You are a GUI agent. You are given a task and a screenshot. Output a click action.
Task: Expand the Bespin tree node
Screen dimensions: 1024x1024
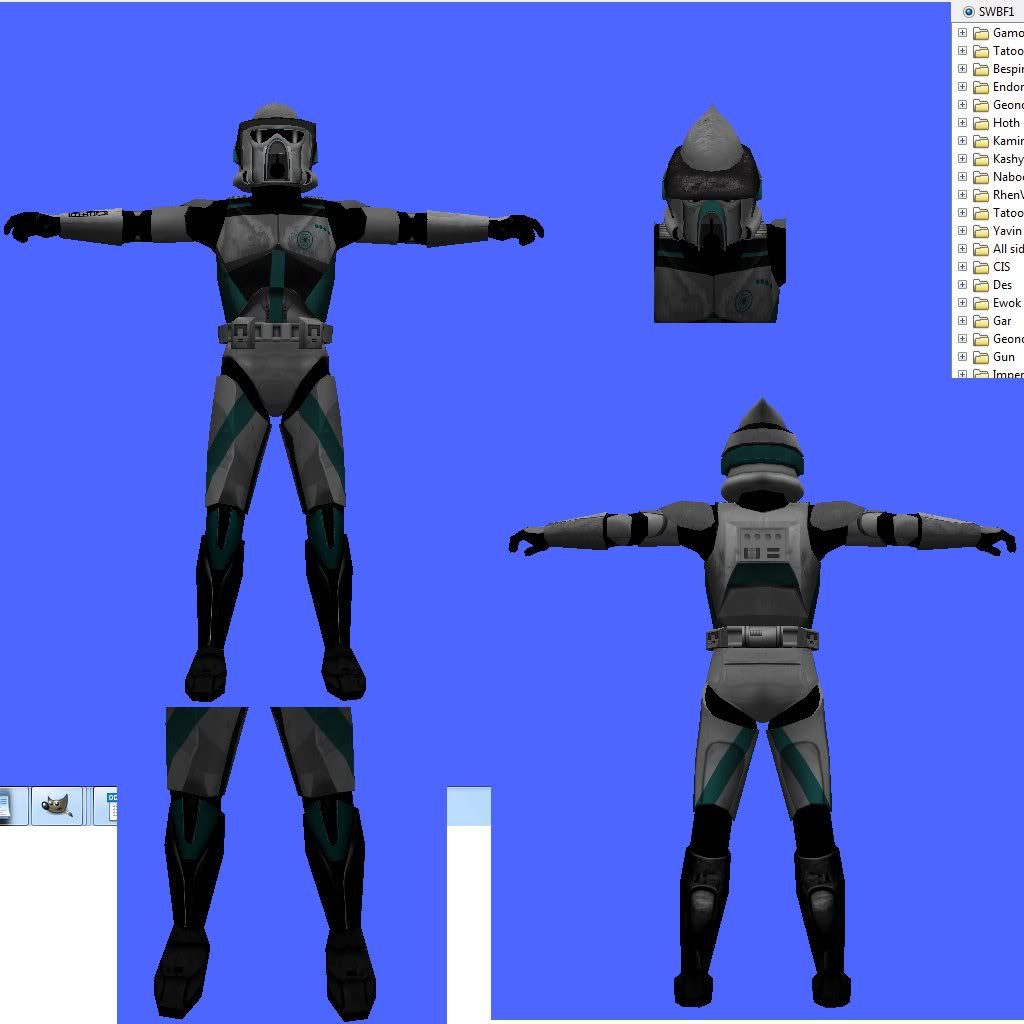962,68
